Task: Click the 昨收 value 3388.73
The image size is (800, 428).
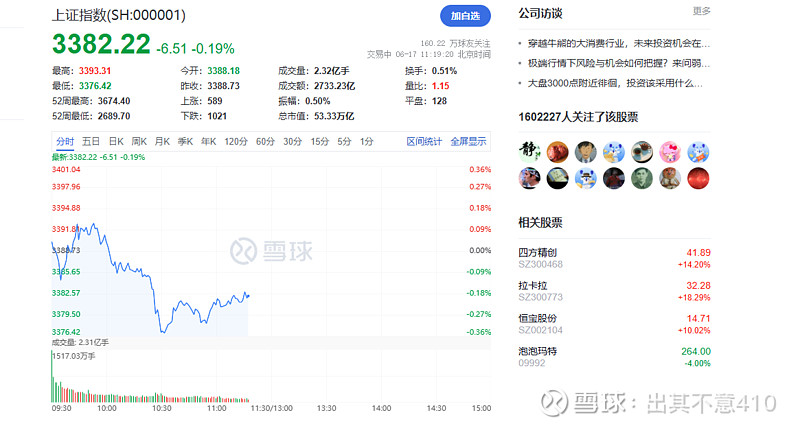Action: [x=223, y=86]
